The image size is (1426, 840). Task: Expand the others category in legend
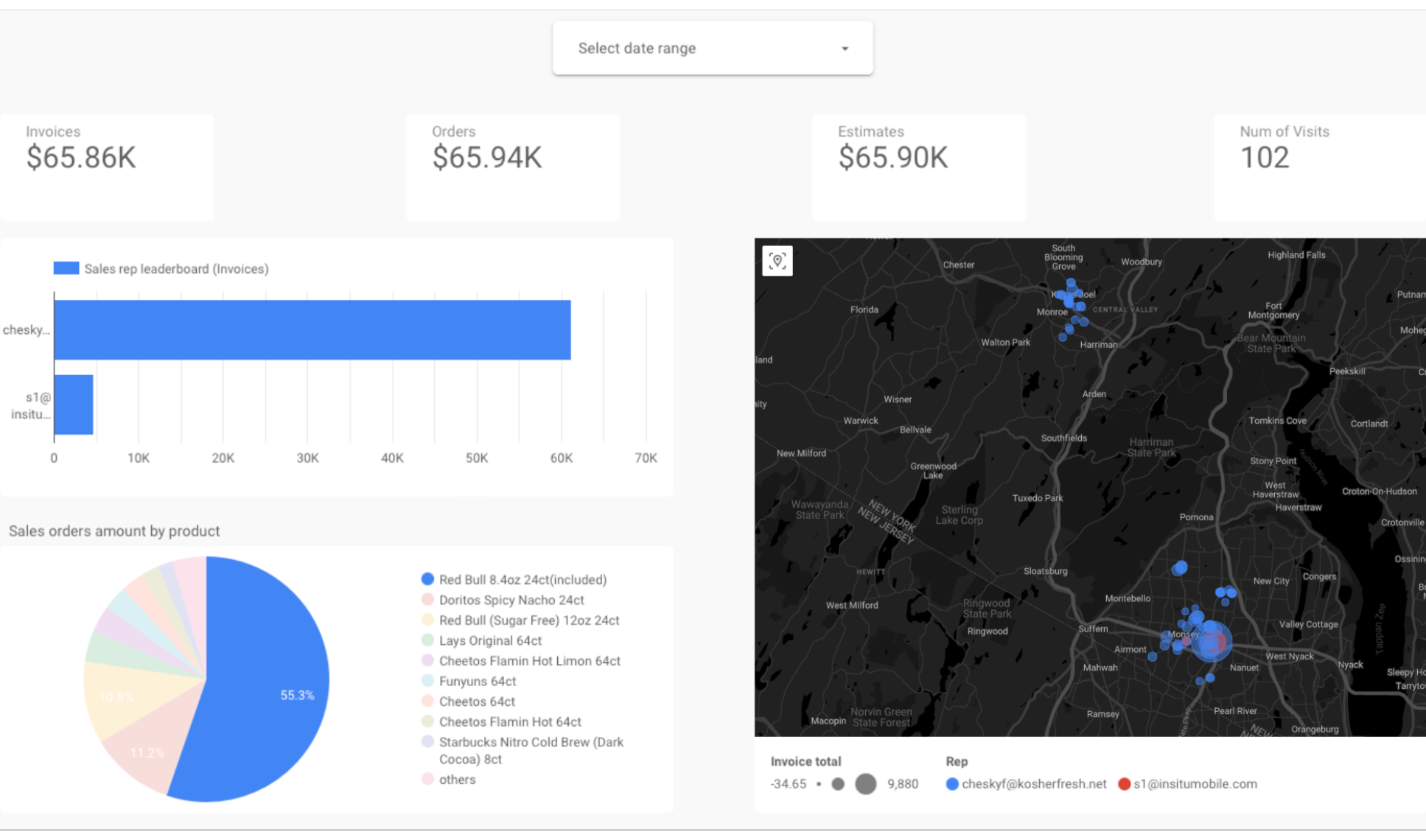(455, 779)
